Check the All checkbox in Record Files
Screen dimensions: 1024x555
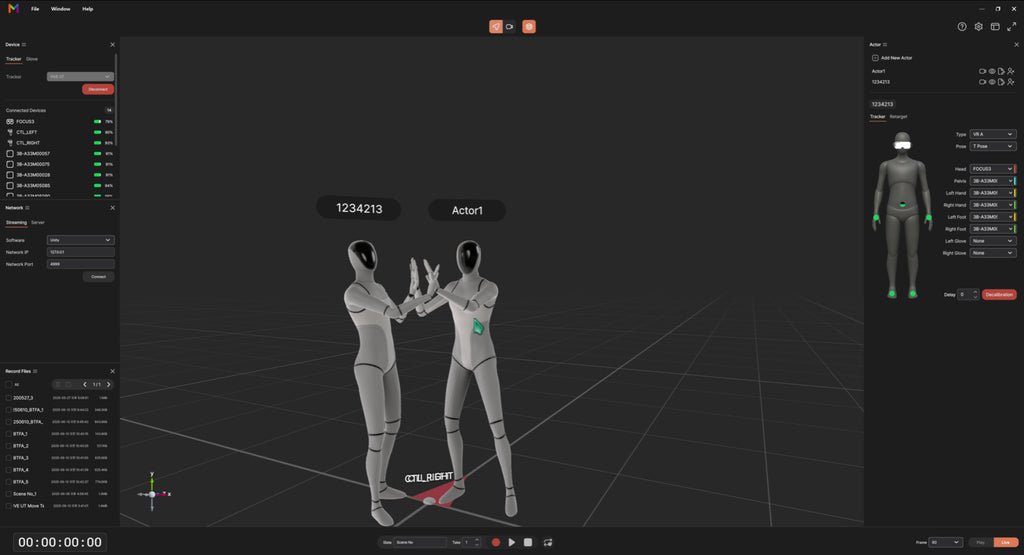8,385
